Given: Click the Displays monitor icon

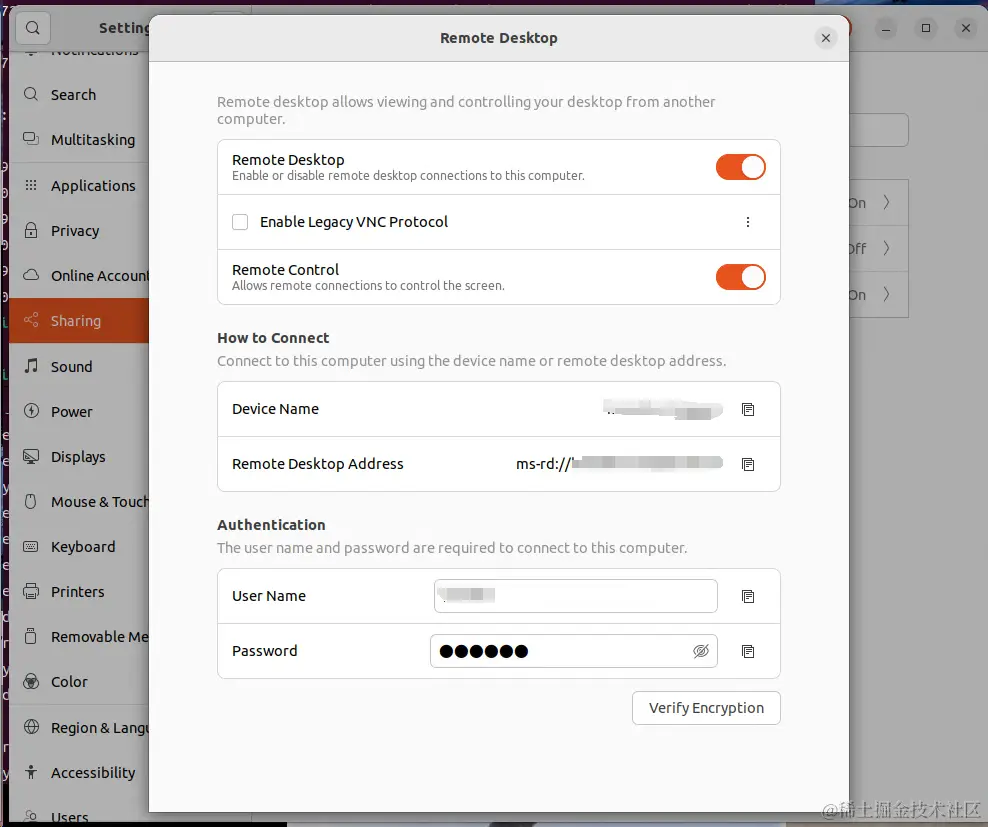Looking at the screenshot, I should 31,456.
